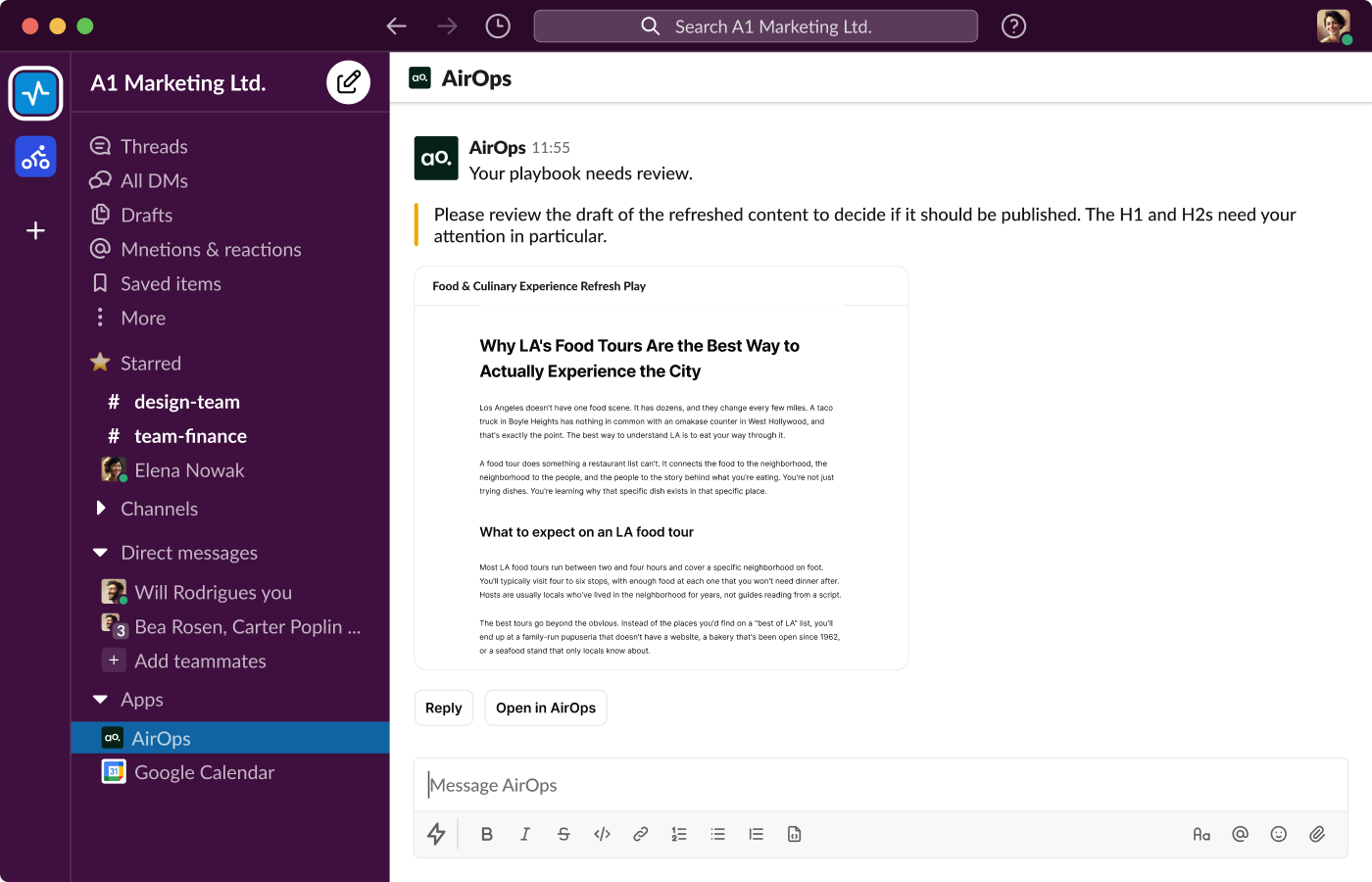Open Mnetions & reactions in the sidebar
Viewport: 1372px width, 882px height.
[211, 249]
